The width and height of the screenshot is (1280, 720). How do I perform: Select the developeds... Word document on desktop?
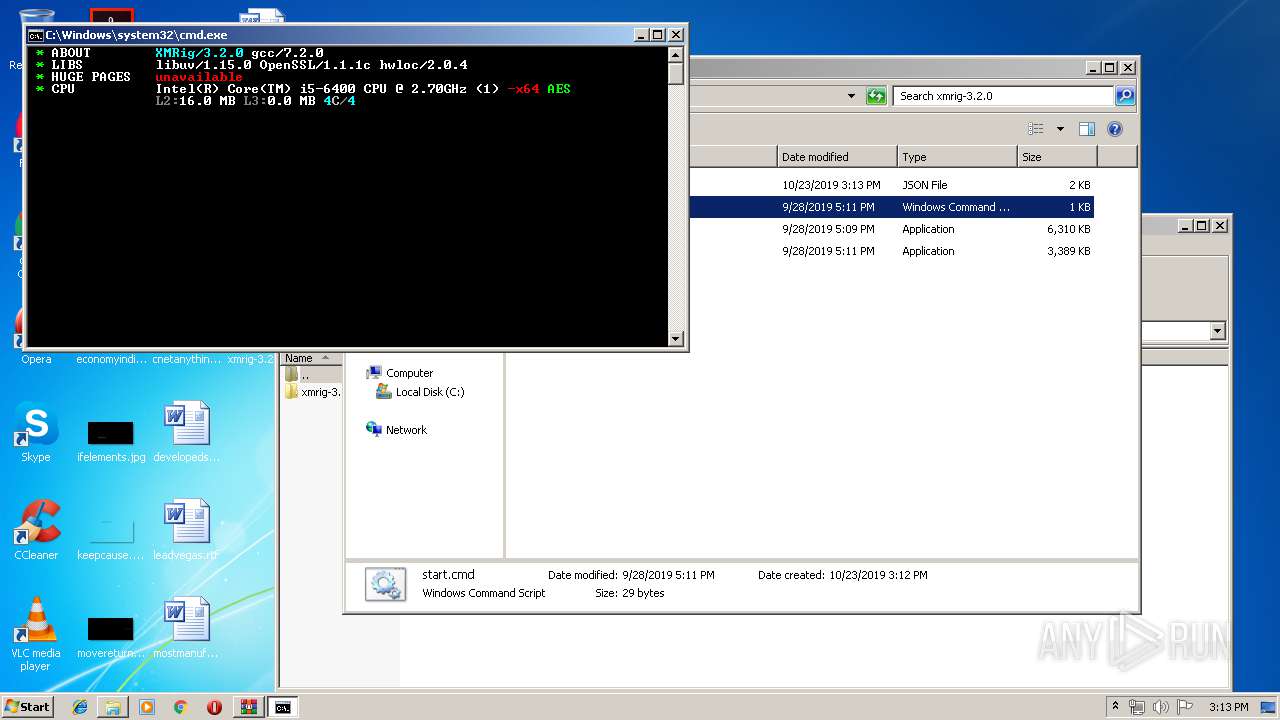tap(187, 433)
